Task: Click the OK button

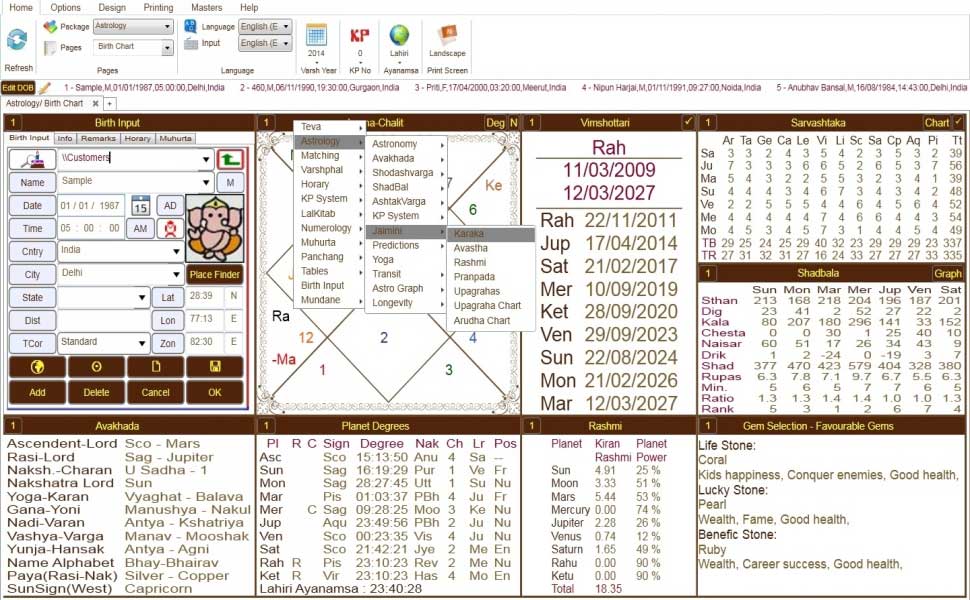Action: coord(215,392)
